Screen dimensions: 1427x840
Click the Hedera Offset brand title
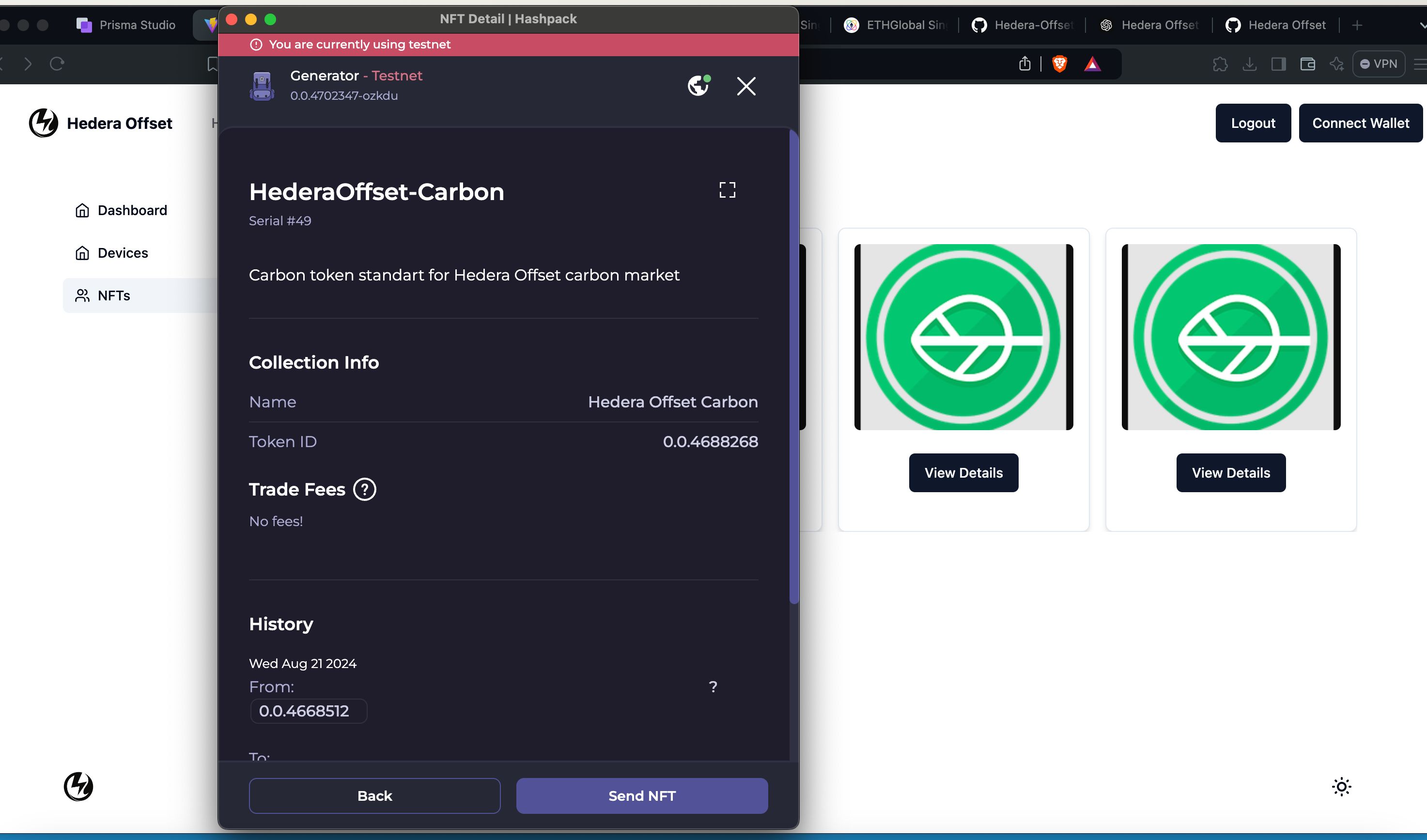point(120,124)
